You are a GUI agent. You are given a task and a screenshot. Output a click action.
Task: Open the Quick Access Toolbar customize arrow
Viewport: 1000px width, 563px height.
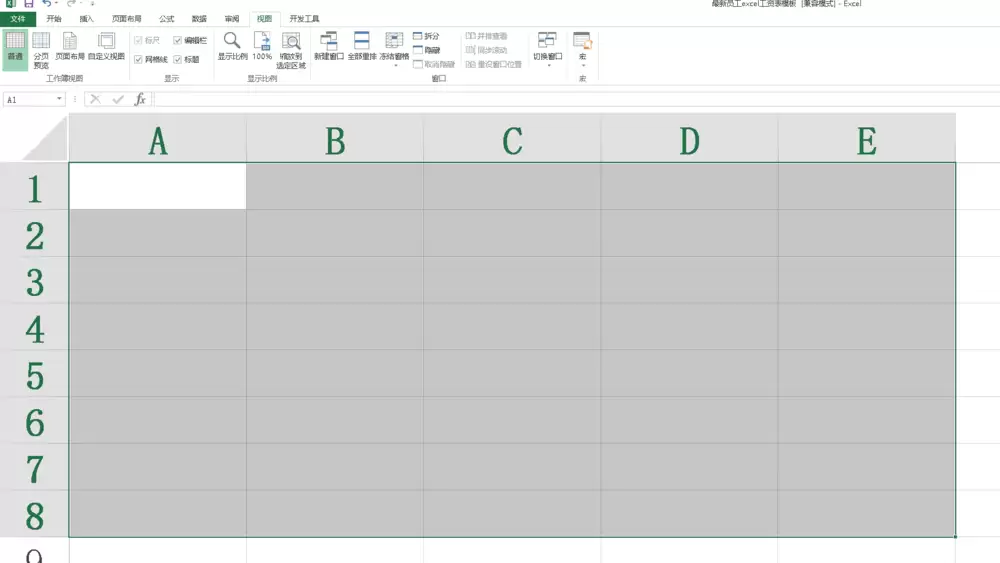click(92, 4)
